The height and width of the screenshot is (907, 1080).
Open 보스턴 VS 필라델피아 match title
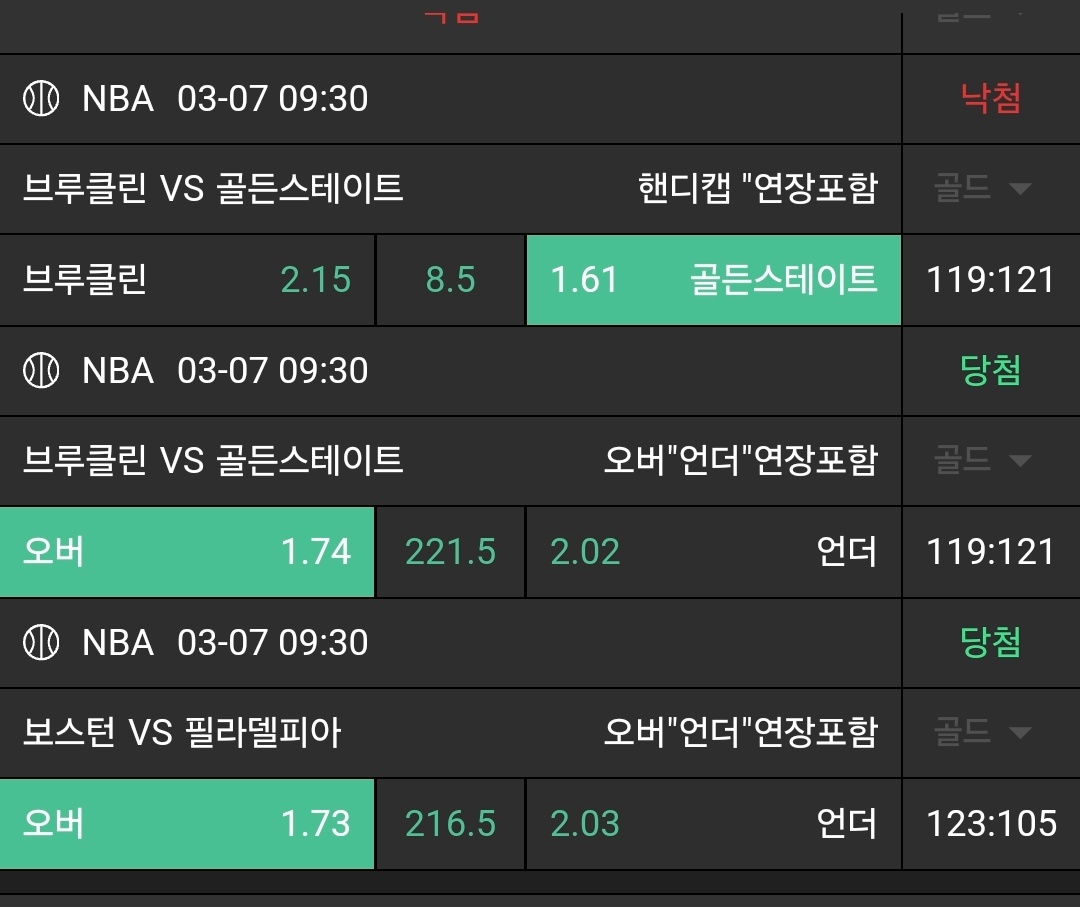coord(182,732)
